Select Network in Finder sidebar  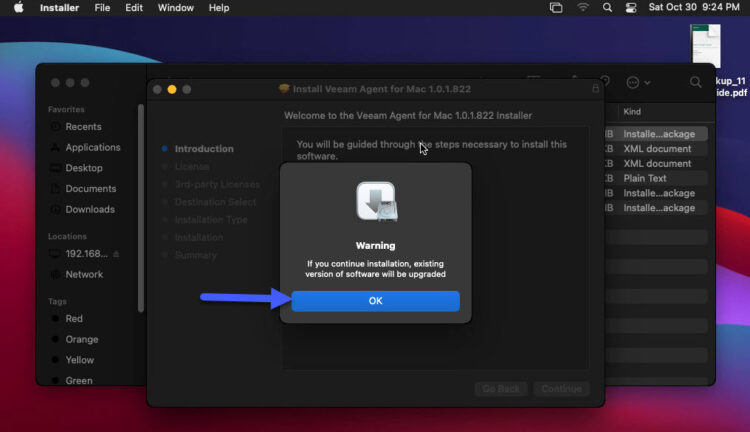click(x=84, y=274)
